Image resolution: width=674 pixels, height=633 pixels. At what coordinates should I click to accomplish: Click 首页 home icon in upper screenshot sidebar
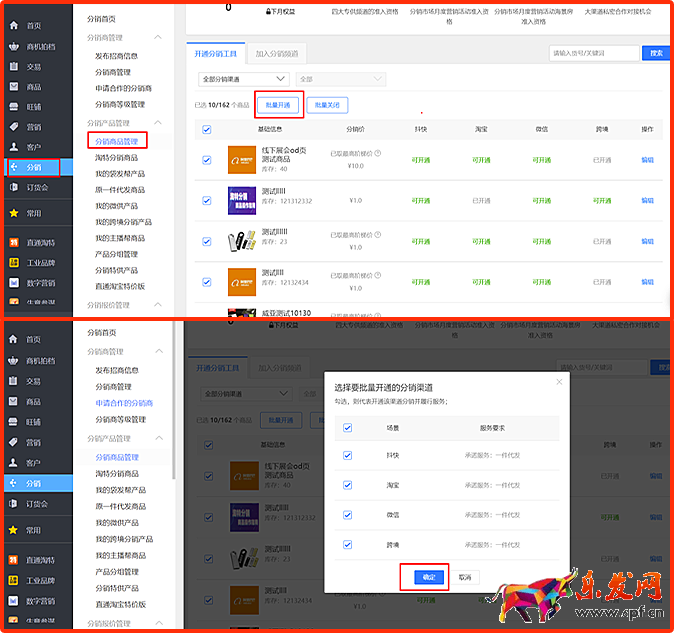point(14,25)
